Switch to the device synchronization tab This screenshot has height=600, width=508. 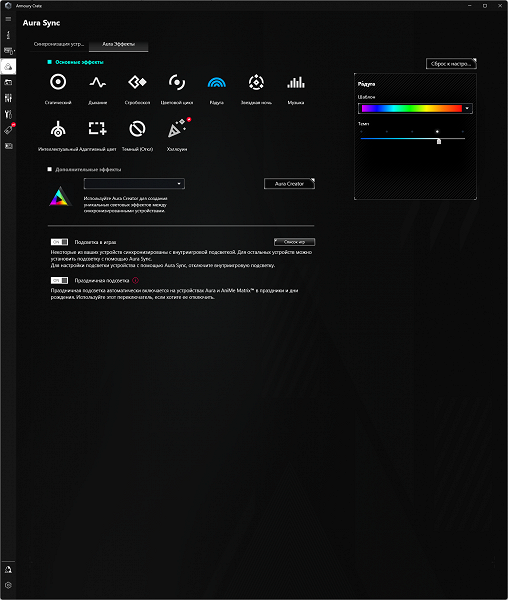pos(59,44)
